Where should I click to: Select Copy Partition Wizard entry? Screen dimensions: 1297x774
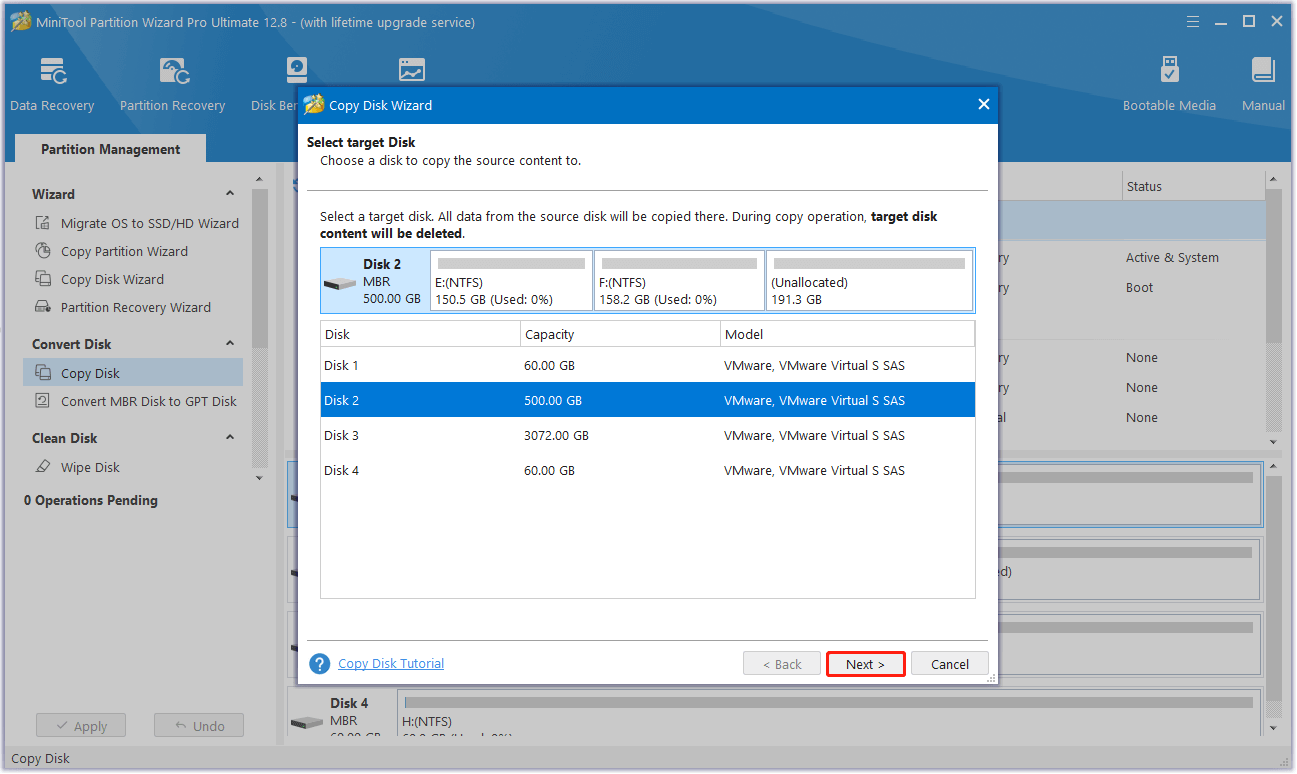click(124, 251)
